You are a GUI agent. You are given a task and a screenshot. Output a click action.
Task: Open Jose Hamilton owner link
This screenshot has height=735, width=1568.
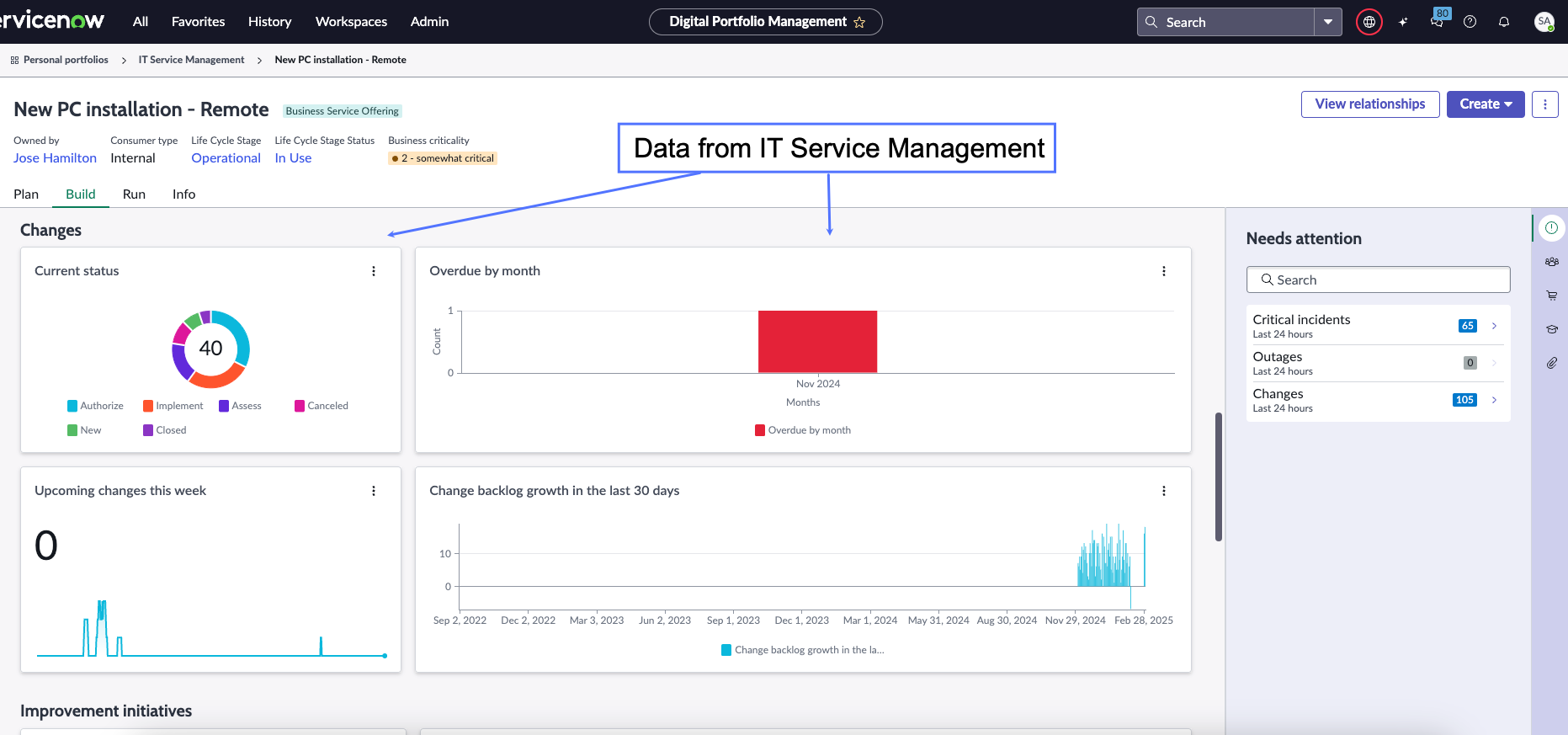(x=55, y=158)
